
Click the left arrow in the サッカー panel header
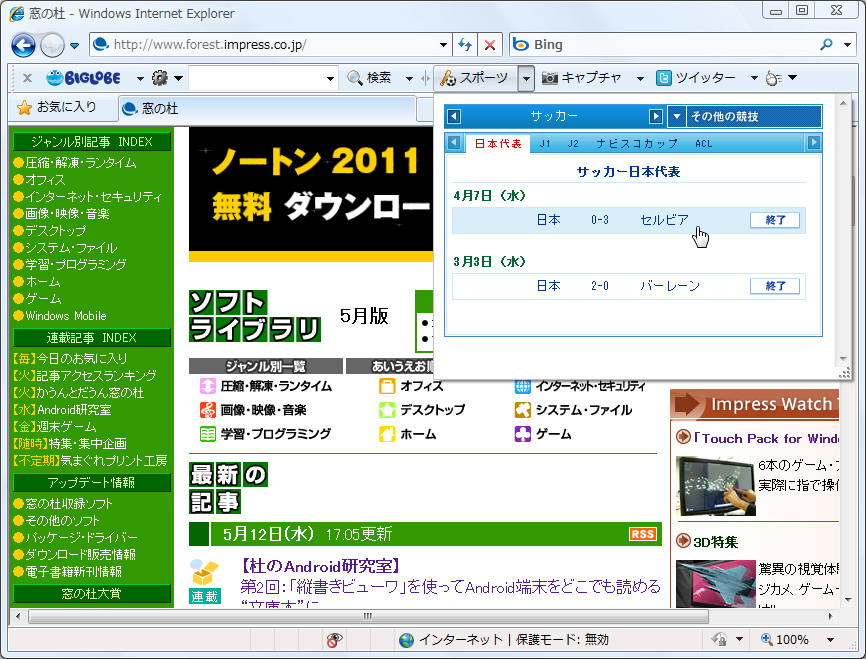pos(455,117)
